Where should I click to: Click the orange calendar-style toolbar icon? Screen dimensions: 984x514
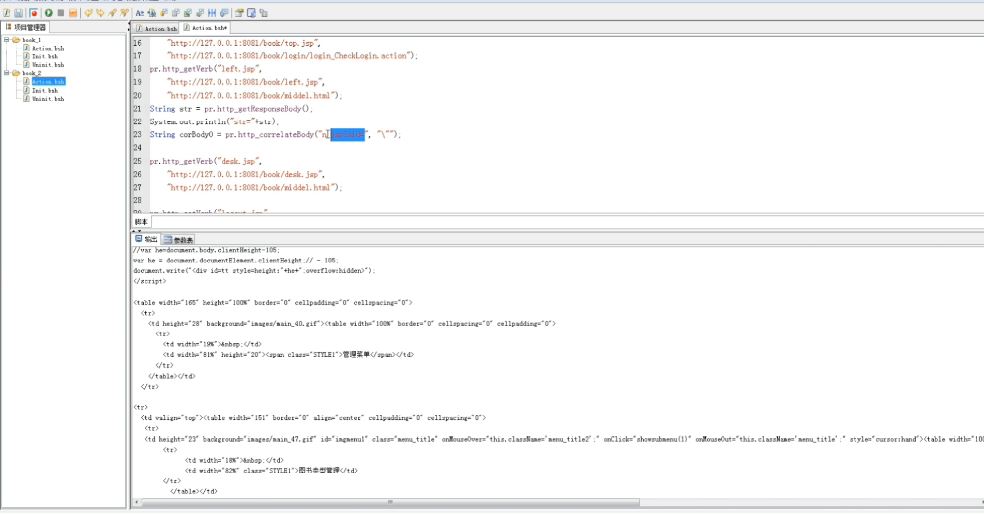(x=74, y=13)
